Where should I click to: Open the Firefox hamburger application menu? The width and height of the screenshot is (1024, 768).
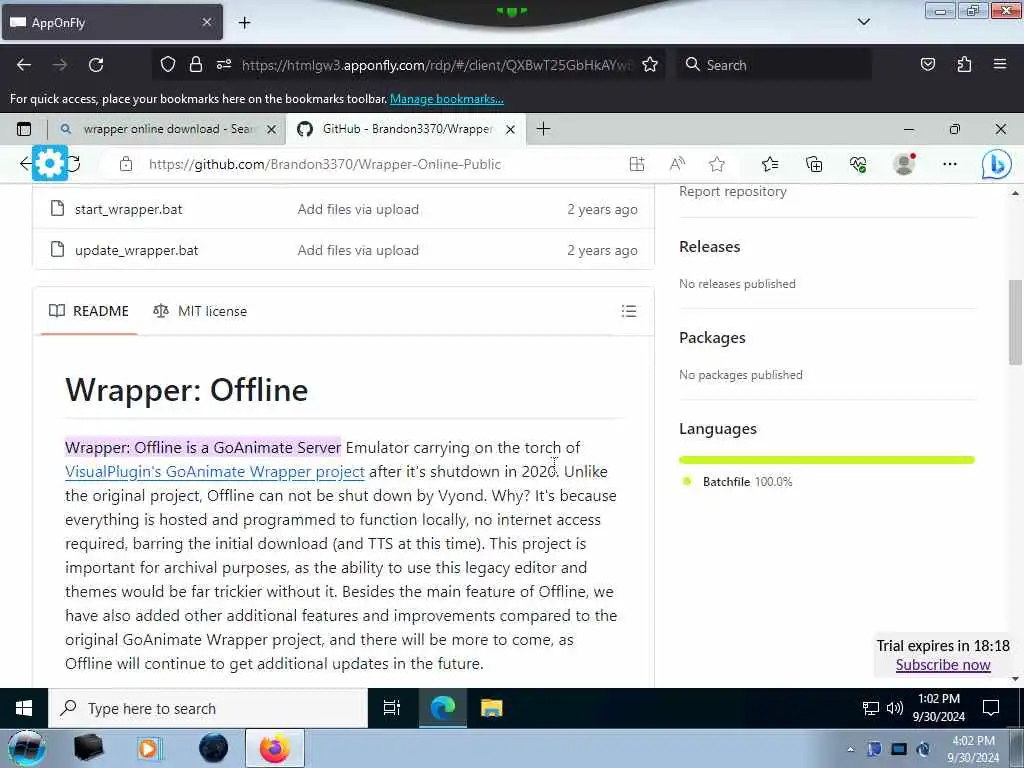coord(1000,65)
